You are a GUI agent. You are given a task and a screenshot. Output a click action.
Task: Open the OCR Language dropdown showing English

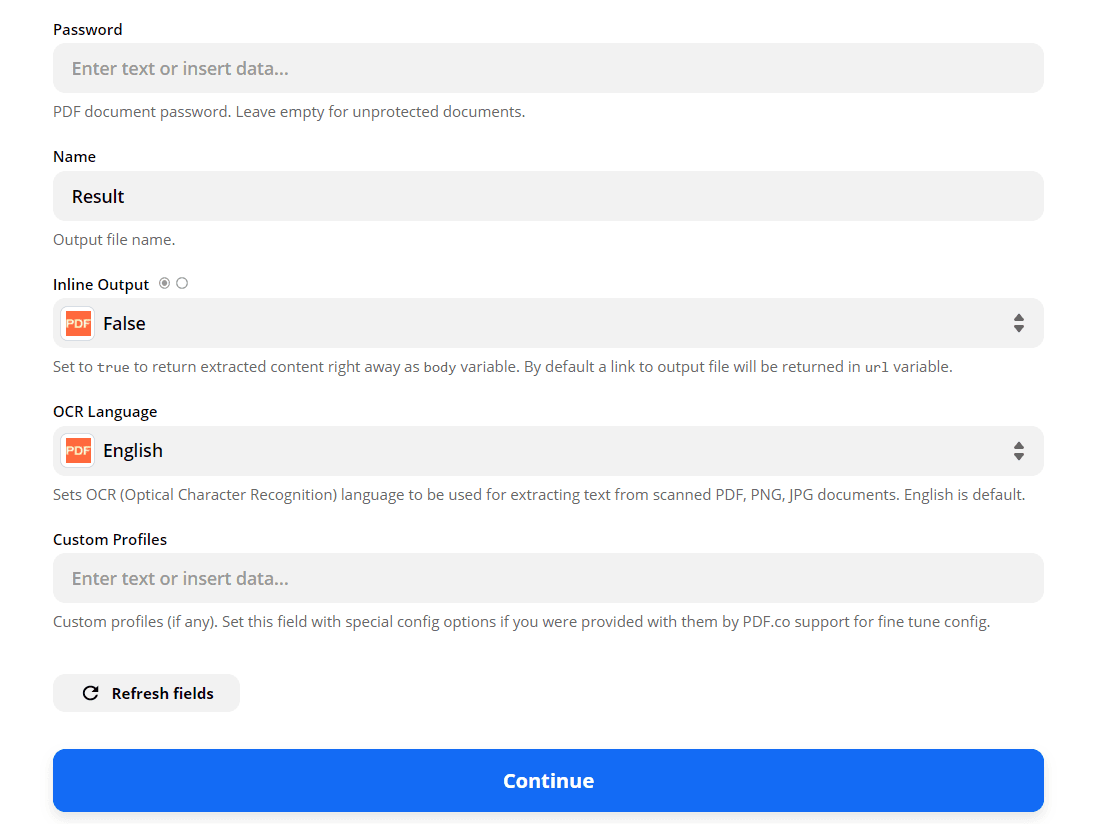[x=548, y=451]
